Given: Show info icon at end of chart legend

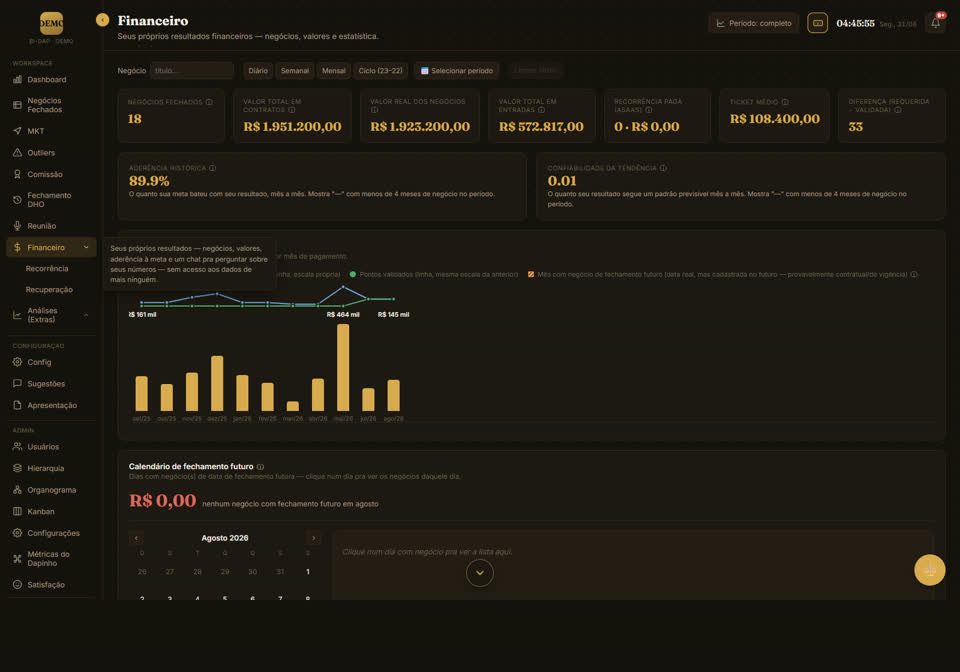Looking at the screenshot, I should [914, 274].
